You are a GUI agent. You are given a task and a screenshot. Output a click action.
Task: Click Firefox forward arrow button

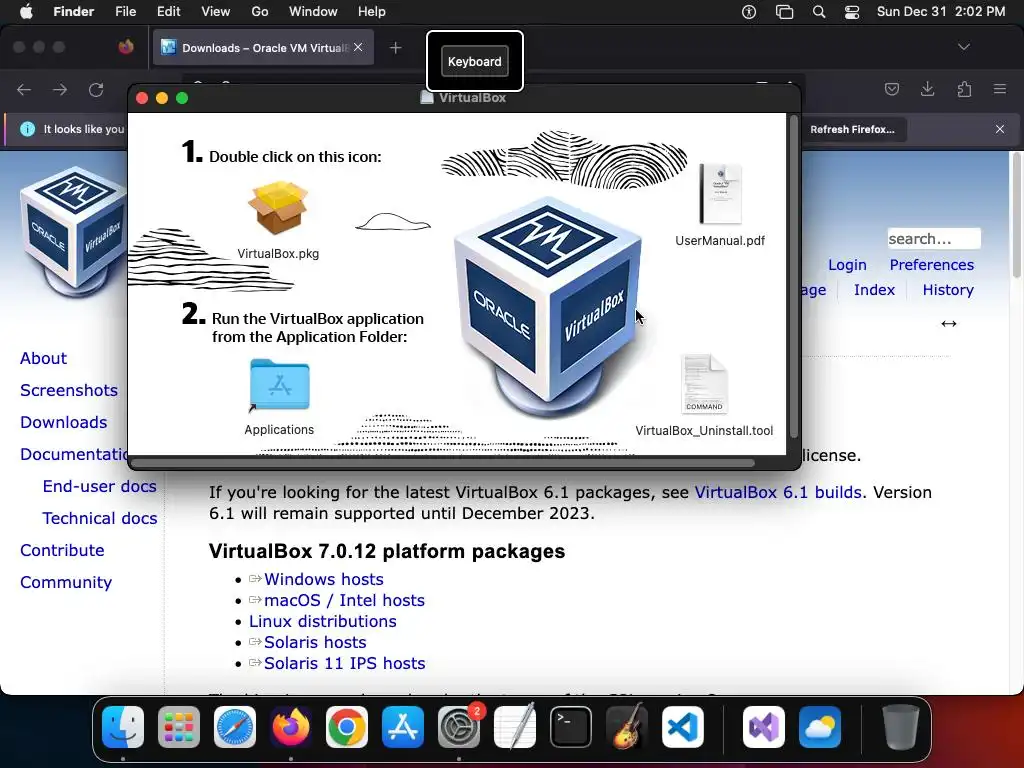coord(60,89)
